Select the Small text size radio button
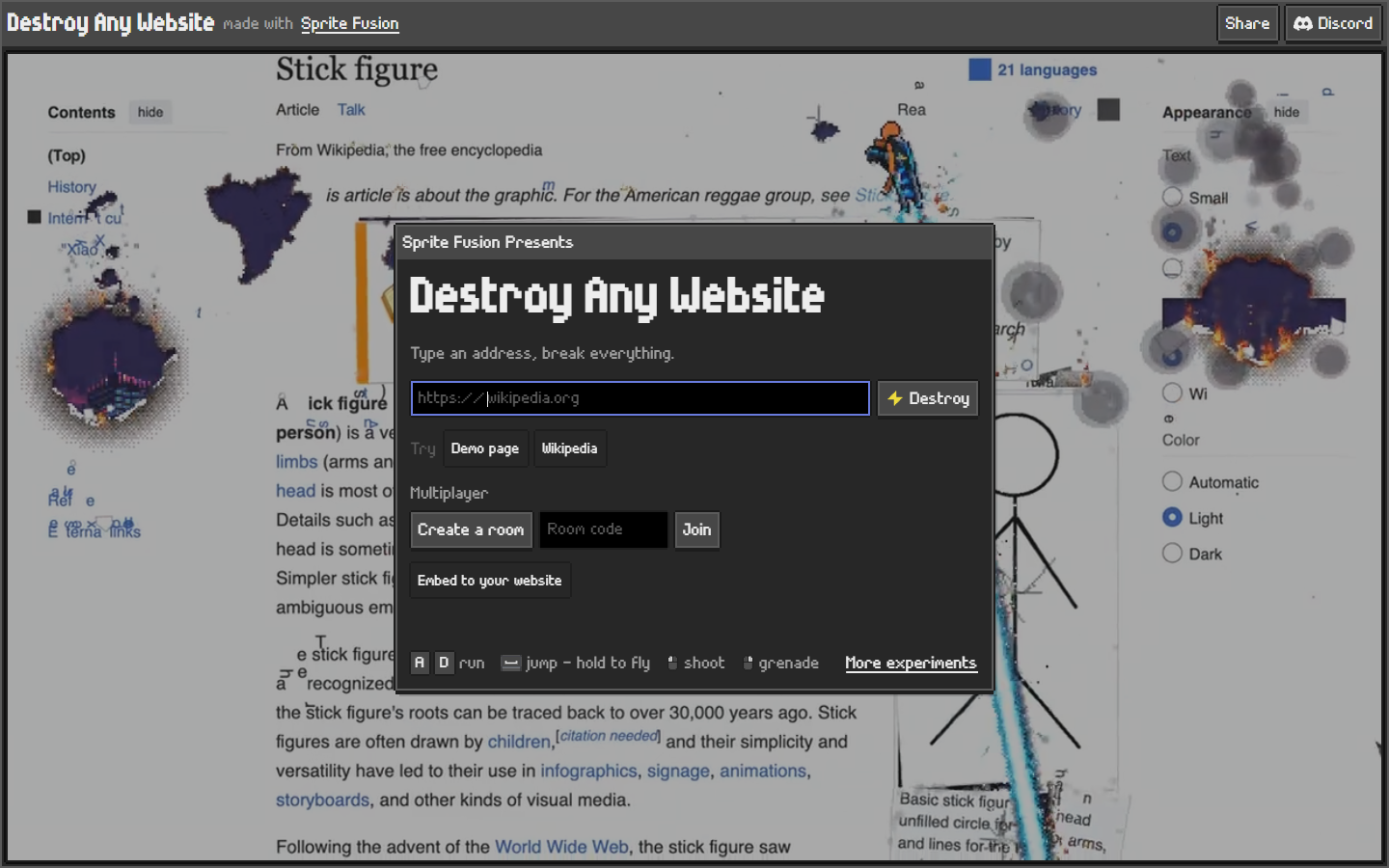The width and height of the screenshot is (1389, 868). pos(1172,197)
